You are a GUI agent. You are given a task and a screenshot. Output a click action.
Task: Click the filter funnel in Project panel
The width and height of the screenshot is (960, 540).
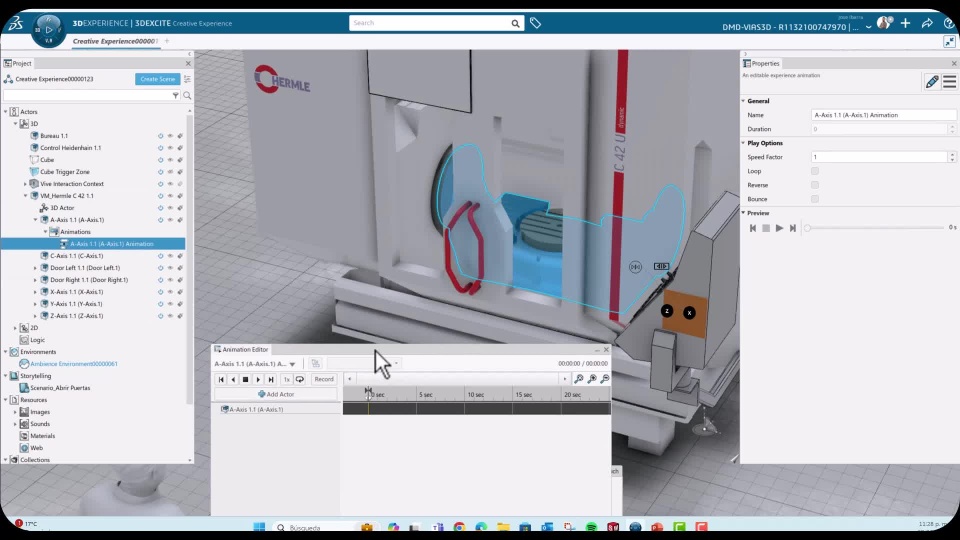point(176,96)
